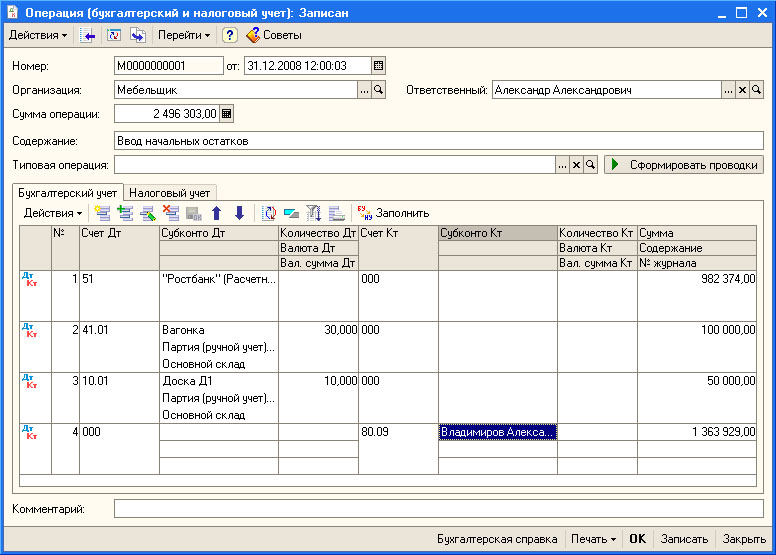Viewport: 776px width, 555px height.
Task: Click Дт/Кт icon of row 1
Action: click(x=30, y=280)
